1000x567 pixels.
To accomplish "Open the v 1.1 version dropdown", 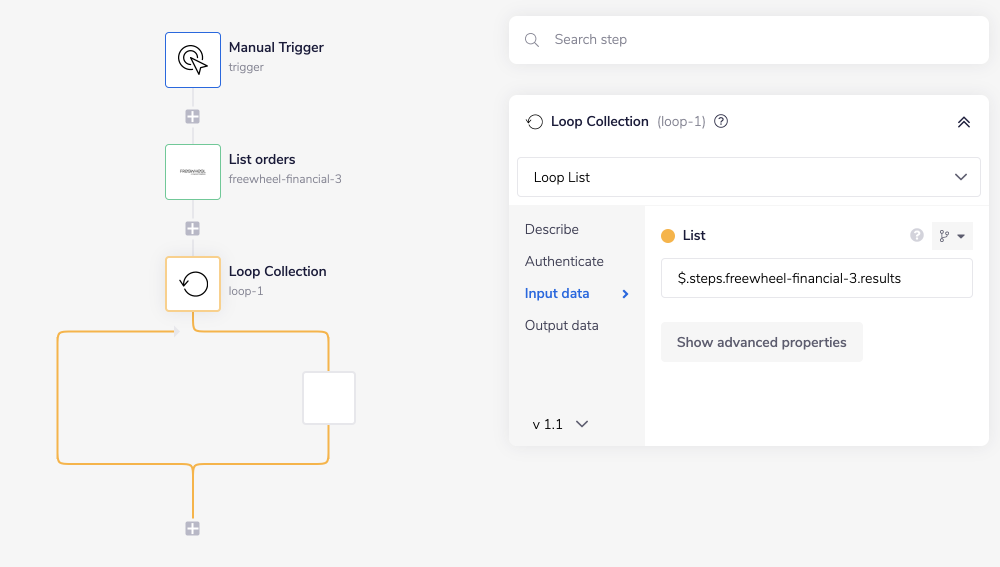I will (x=560, y=424).
